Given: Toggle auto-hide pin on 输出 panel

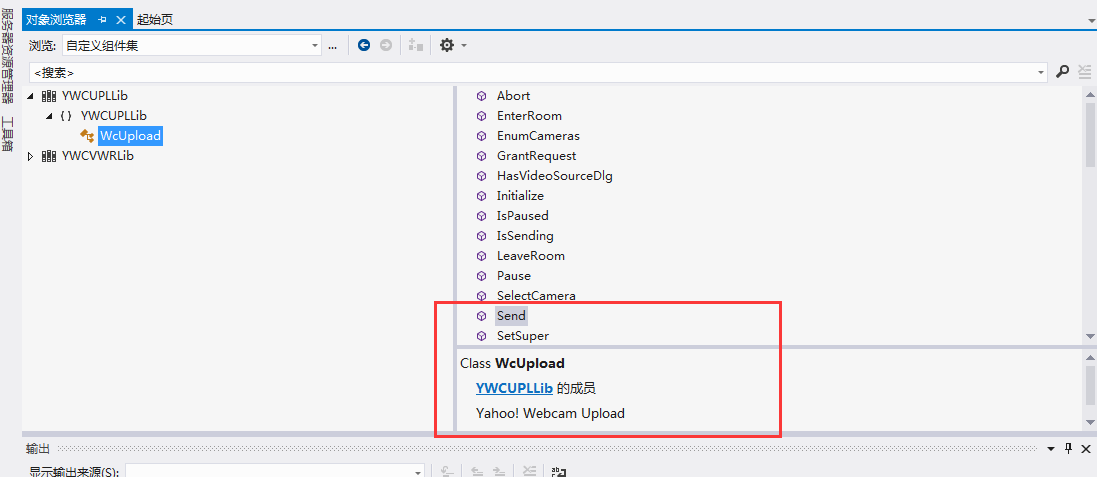Looking at the screenshot, I should coord(1068,449).
